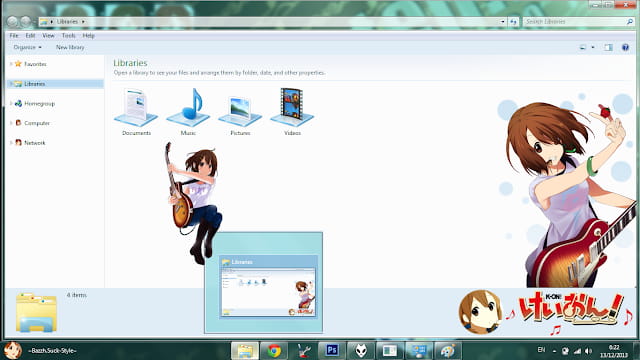The image size is (640, 360).
Task: Go forward with the Forward arrow button
Action: tap(26, 22)
